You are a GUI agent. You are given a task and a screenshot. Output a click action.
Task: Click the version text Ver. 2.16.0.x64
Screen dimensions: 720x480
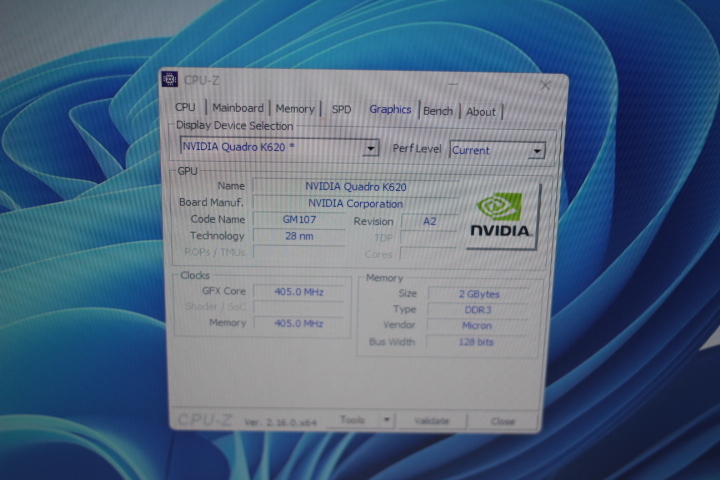pos(280,422)
